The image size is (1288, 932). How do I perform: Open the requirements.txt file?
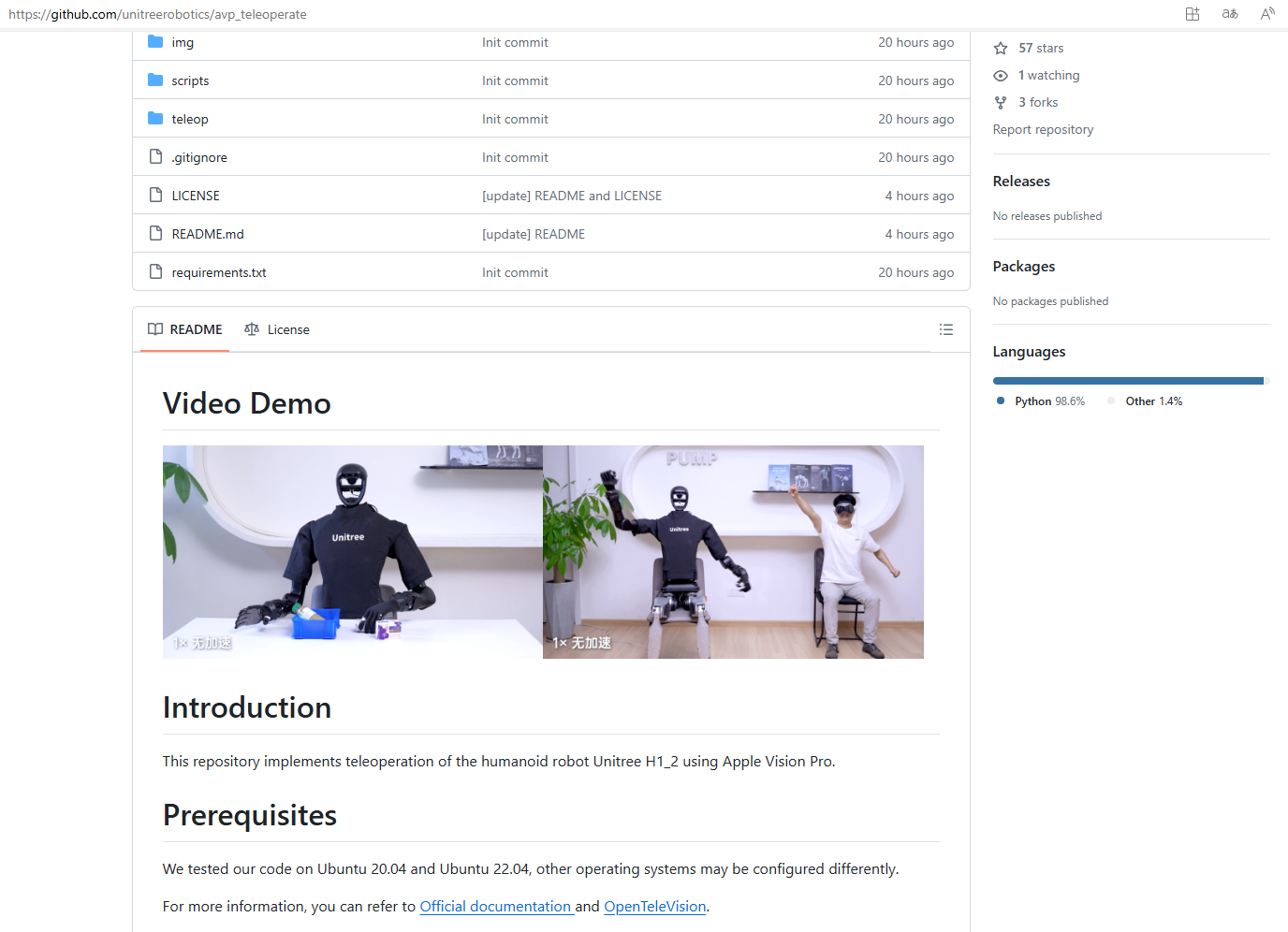pos(219,272)
